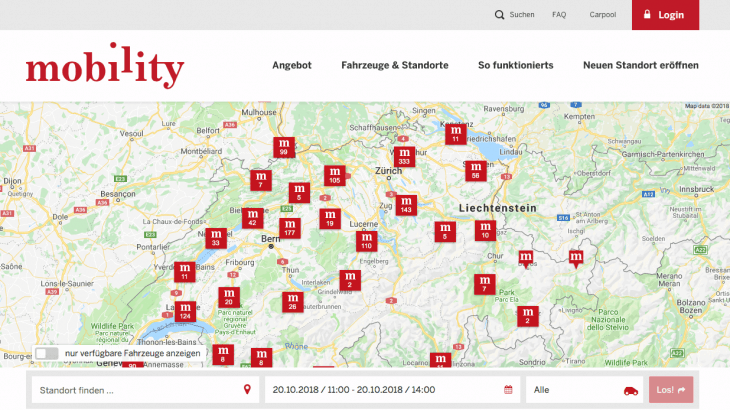The height and width of the screenshot is (410, 730).
Task: Open Neuen Standort eröffnen menu item
Action: pos(641,65)
